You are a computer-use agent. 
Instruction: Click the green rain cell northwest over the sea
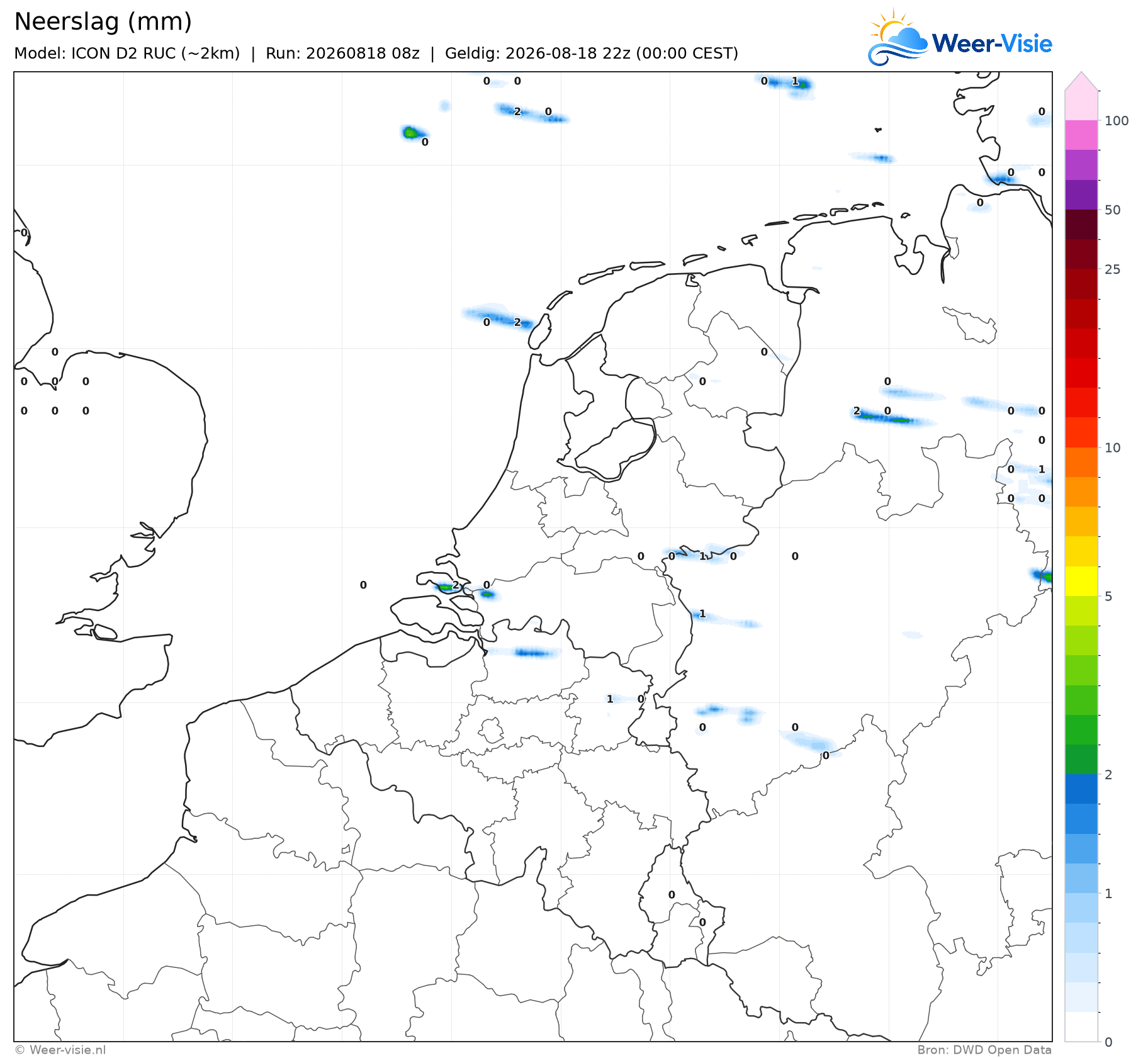pyautogui.click(x=410, y=132)
